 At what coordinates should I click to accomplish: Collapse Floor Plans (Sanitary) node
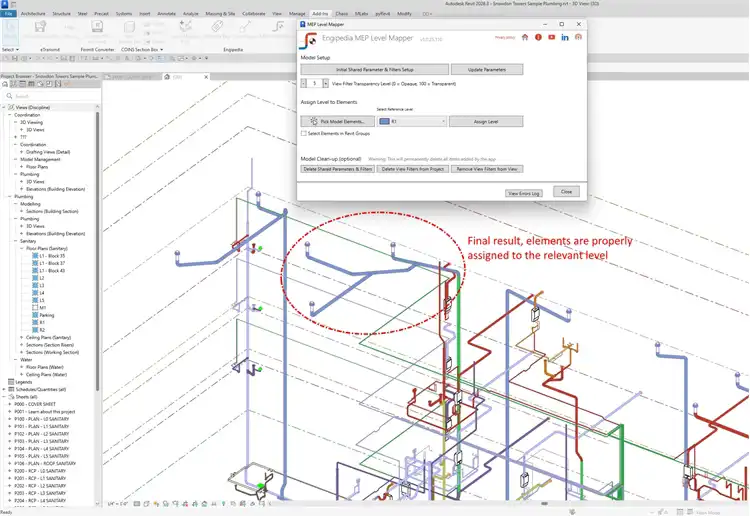(22, 248)
